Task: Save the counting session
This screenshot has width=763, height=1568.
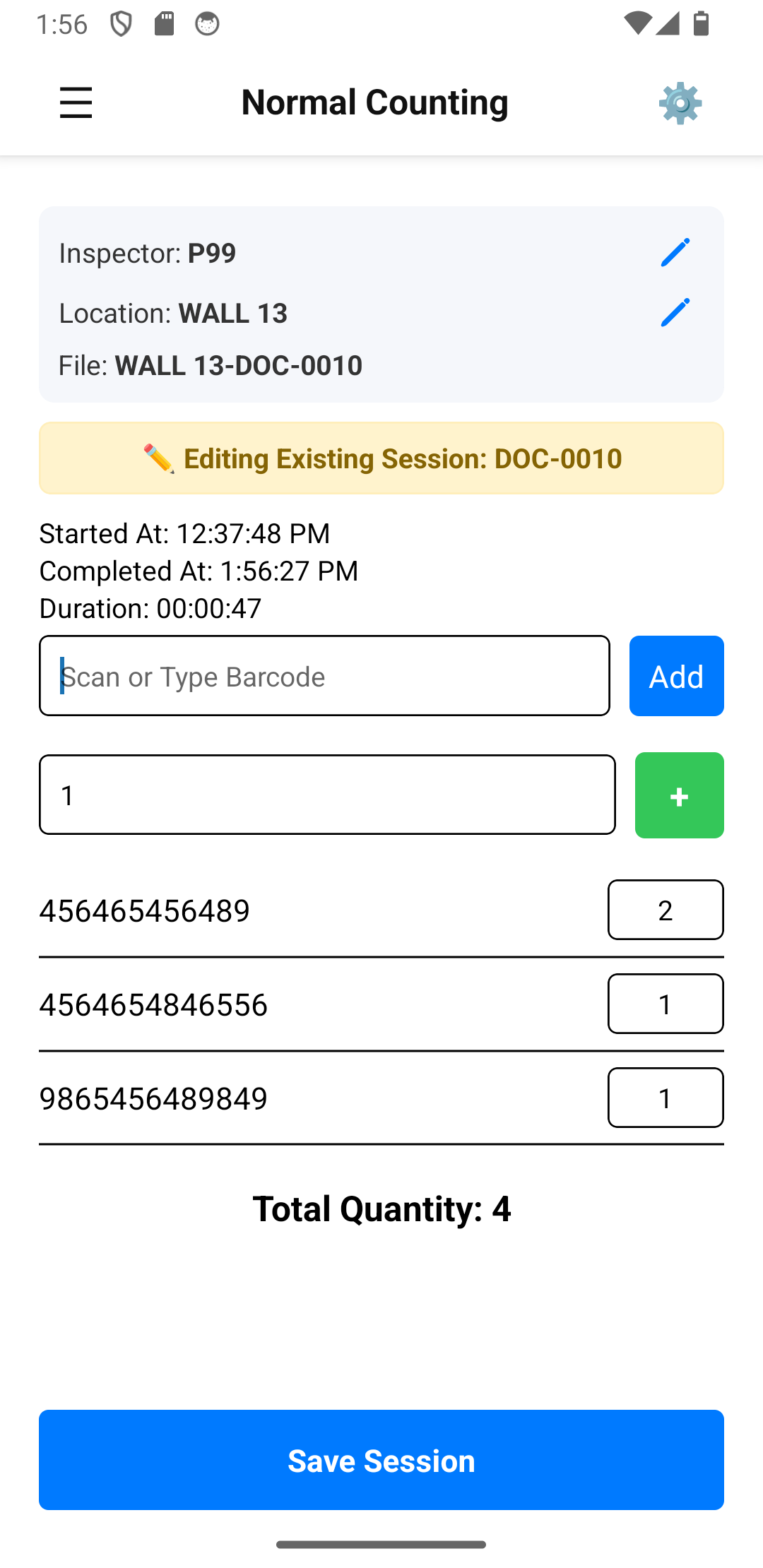Action: tap(381, 1460)
